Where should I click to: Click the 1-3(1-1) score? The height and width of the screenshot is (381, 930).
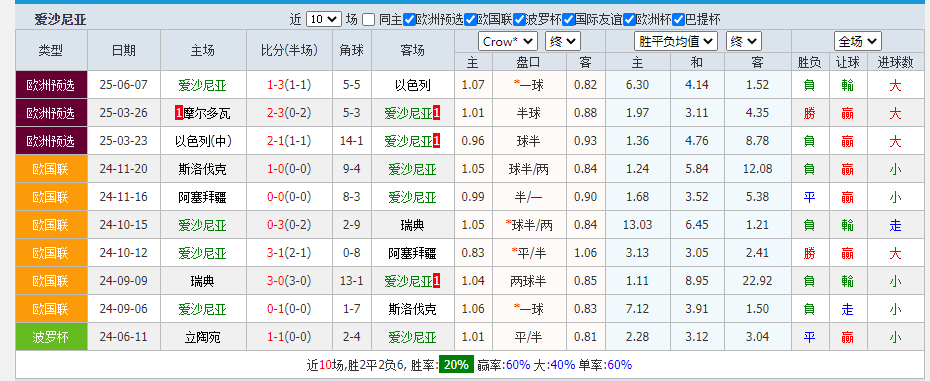289,85
